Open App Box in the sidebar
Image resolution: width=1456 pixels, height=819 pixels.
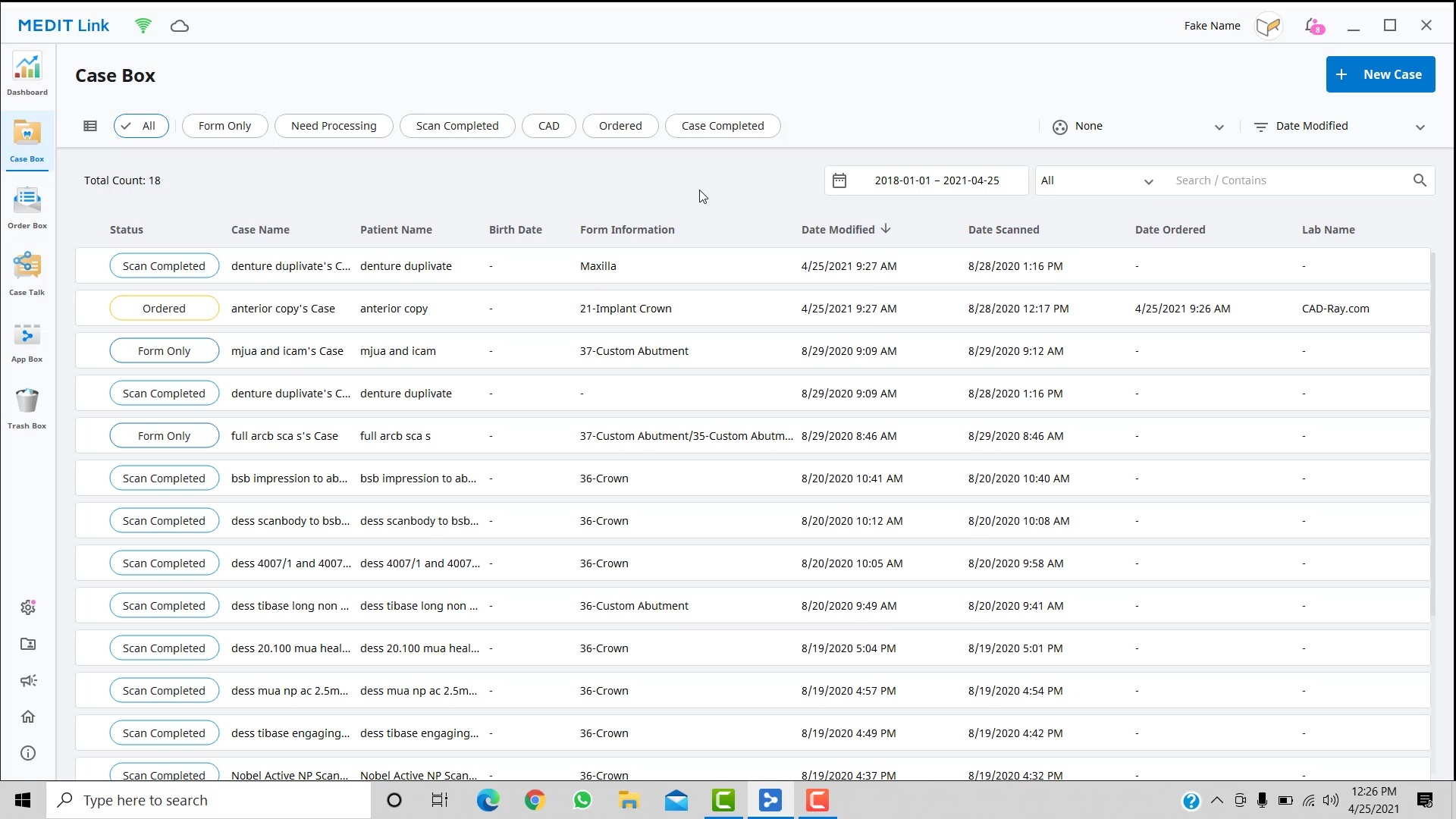[x=27, y=341]
